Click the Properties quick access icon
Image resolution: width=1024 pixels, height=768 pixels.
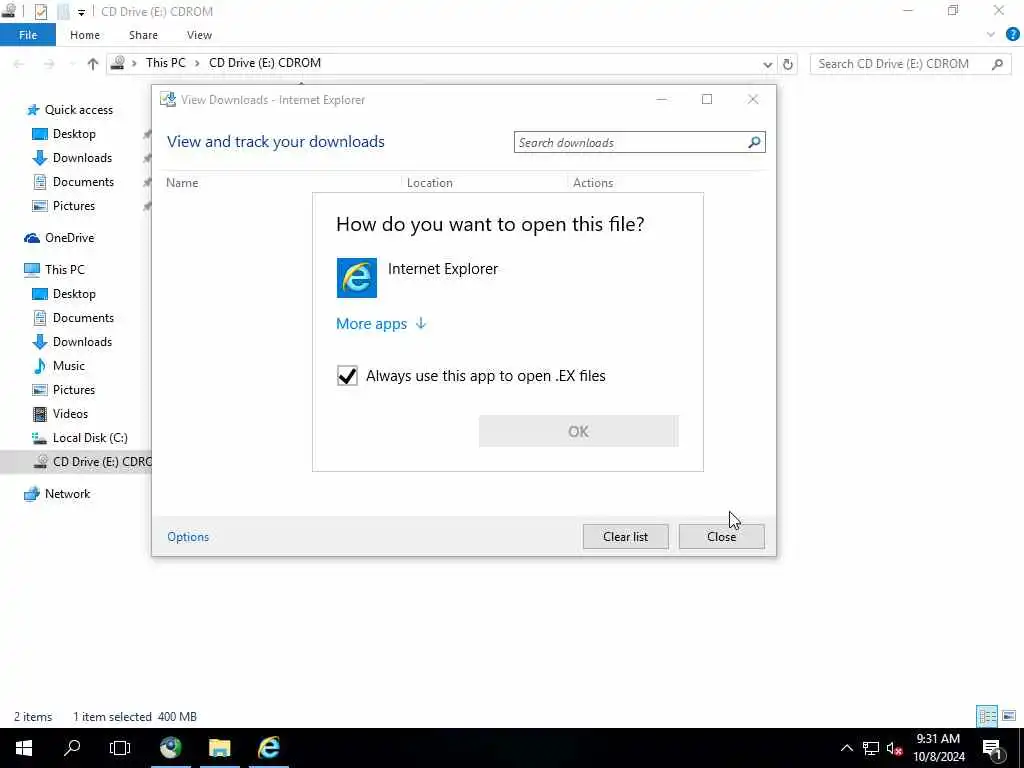coord(40,12)
